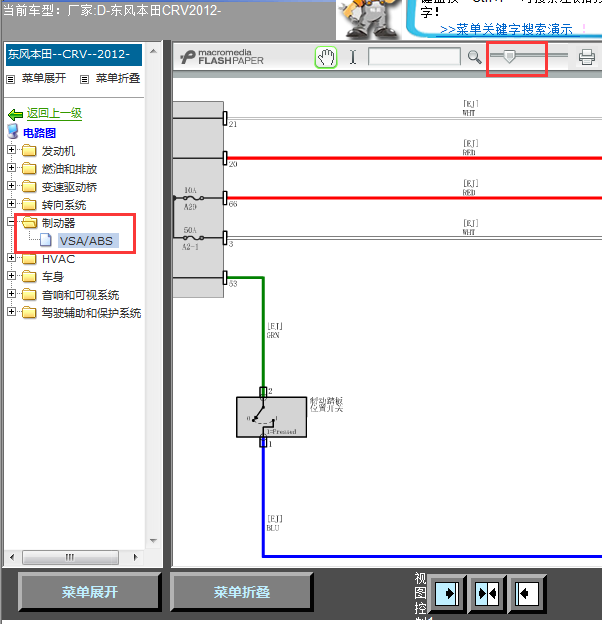Click the 10A A20 fuse symbol
This screenshot has width=602, height=624.
pyautogui.click(x=193, y=198)
